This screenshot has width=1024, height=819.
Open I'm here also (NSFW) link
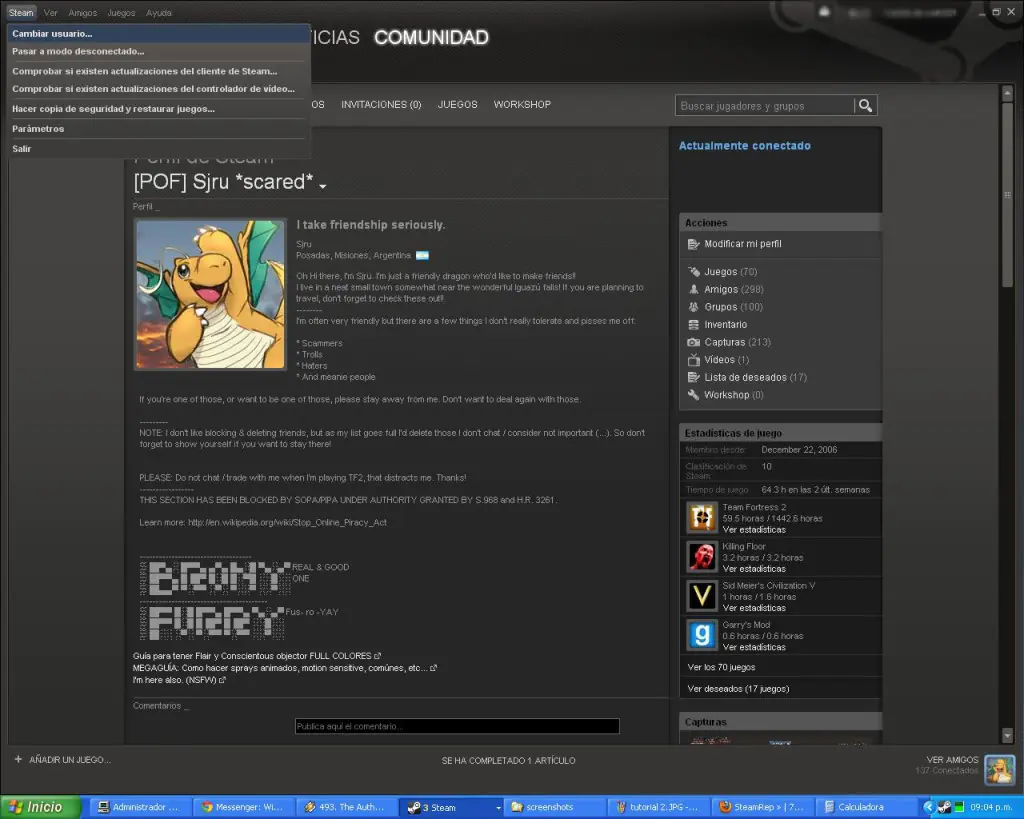[179, 680]
